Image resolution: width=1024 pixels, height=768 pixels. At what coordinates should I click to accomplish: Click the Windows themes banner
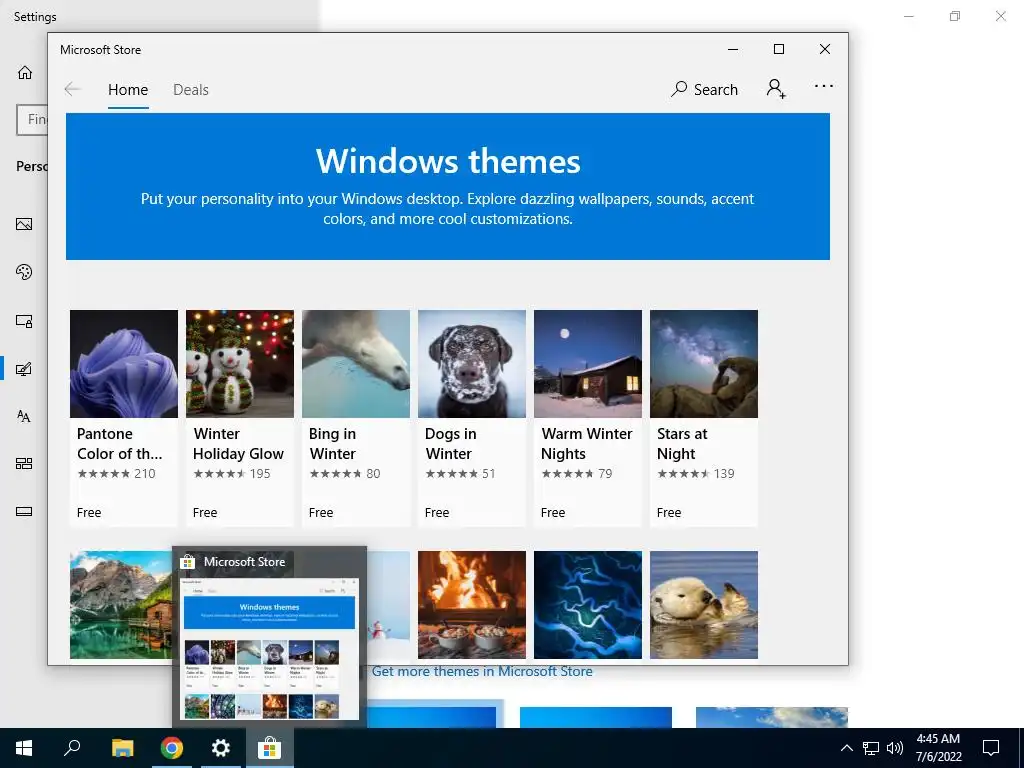point(448,186)
